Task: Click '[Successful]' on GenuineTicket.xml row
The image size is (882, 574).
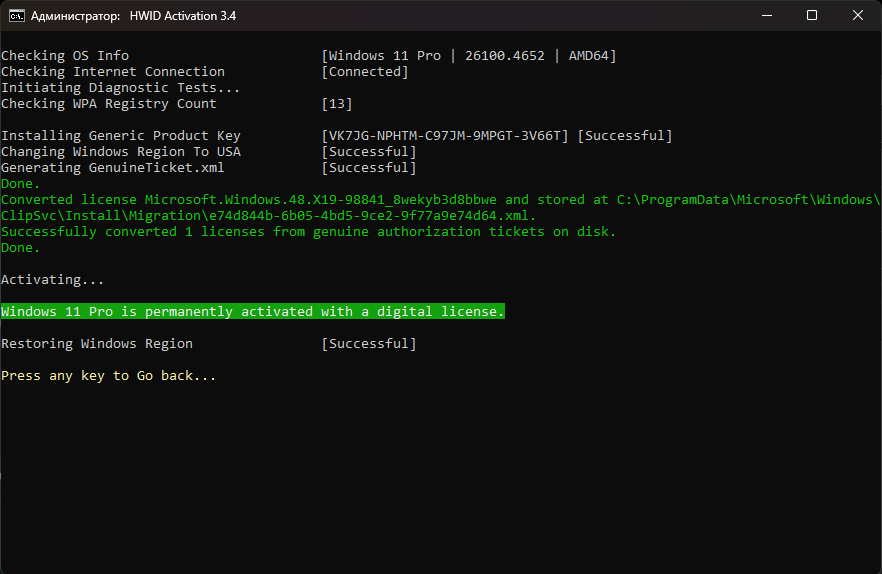Action: (x=368, y=168)
